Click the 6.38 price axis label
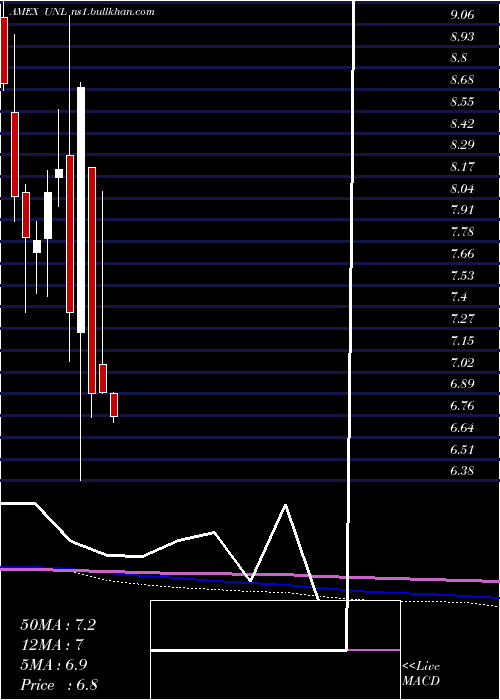Viewport: 500px width, 700px height. (x=462, y=471)
